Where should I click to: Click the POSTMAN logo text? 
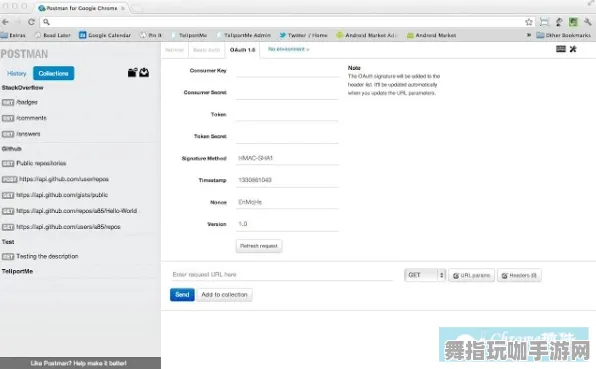[24, 54]
